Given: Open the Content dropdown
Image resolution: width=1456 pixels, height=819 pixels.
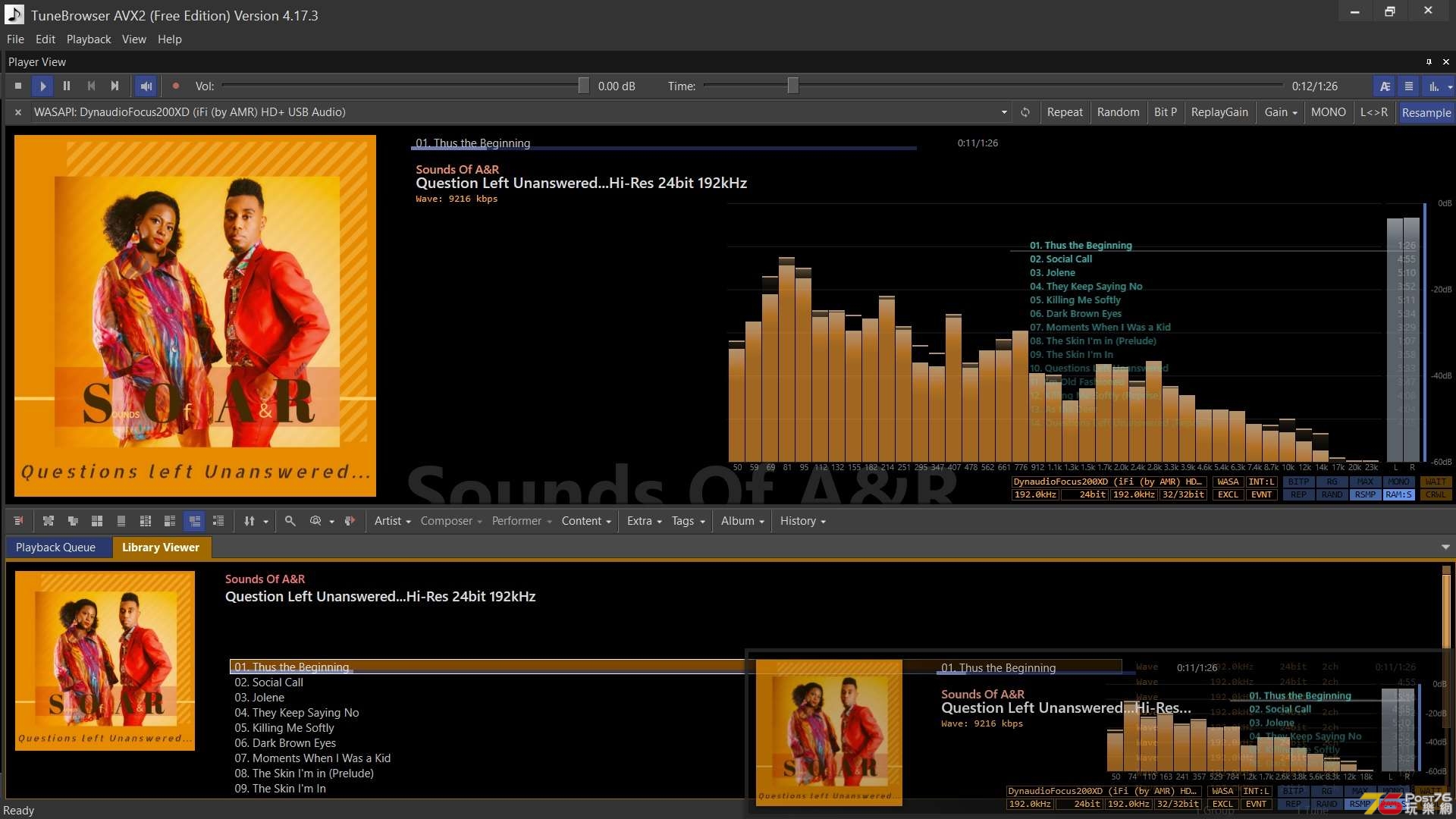Looking at the screenshot, I should tap(586, 521).
